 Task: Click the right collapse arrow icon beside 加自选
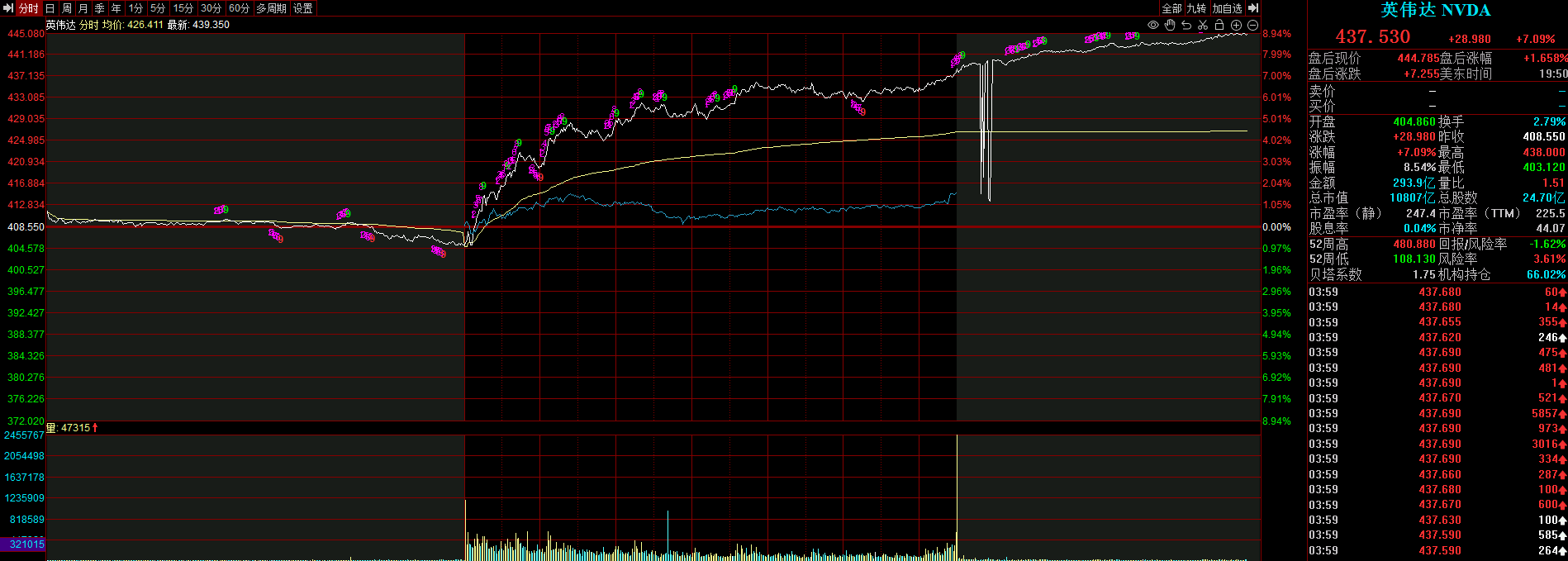(x=1253, y=8)
